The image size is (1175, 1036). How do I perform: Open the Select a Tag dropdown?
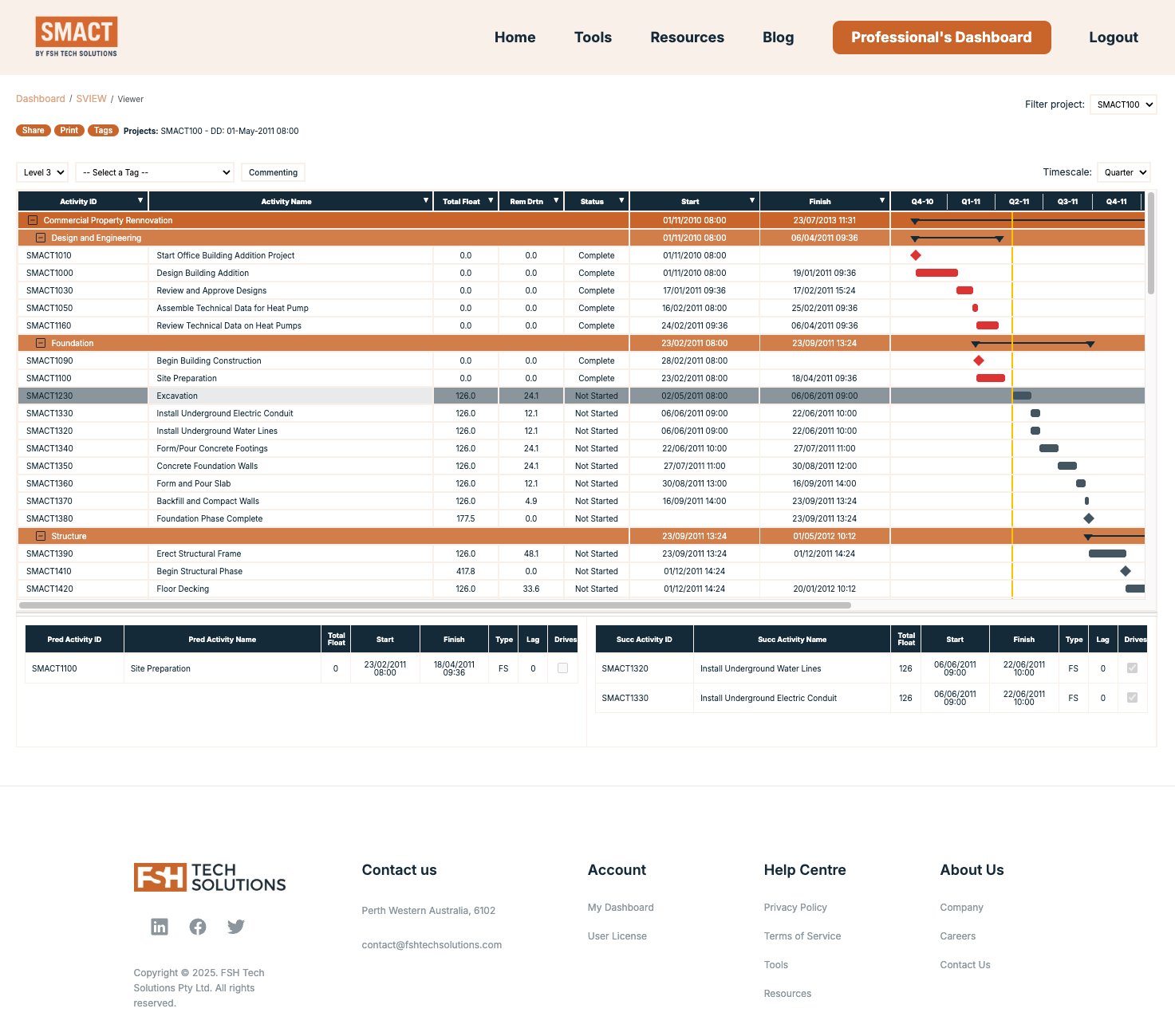154,171
